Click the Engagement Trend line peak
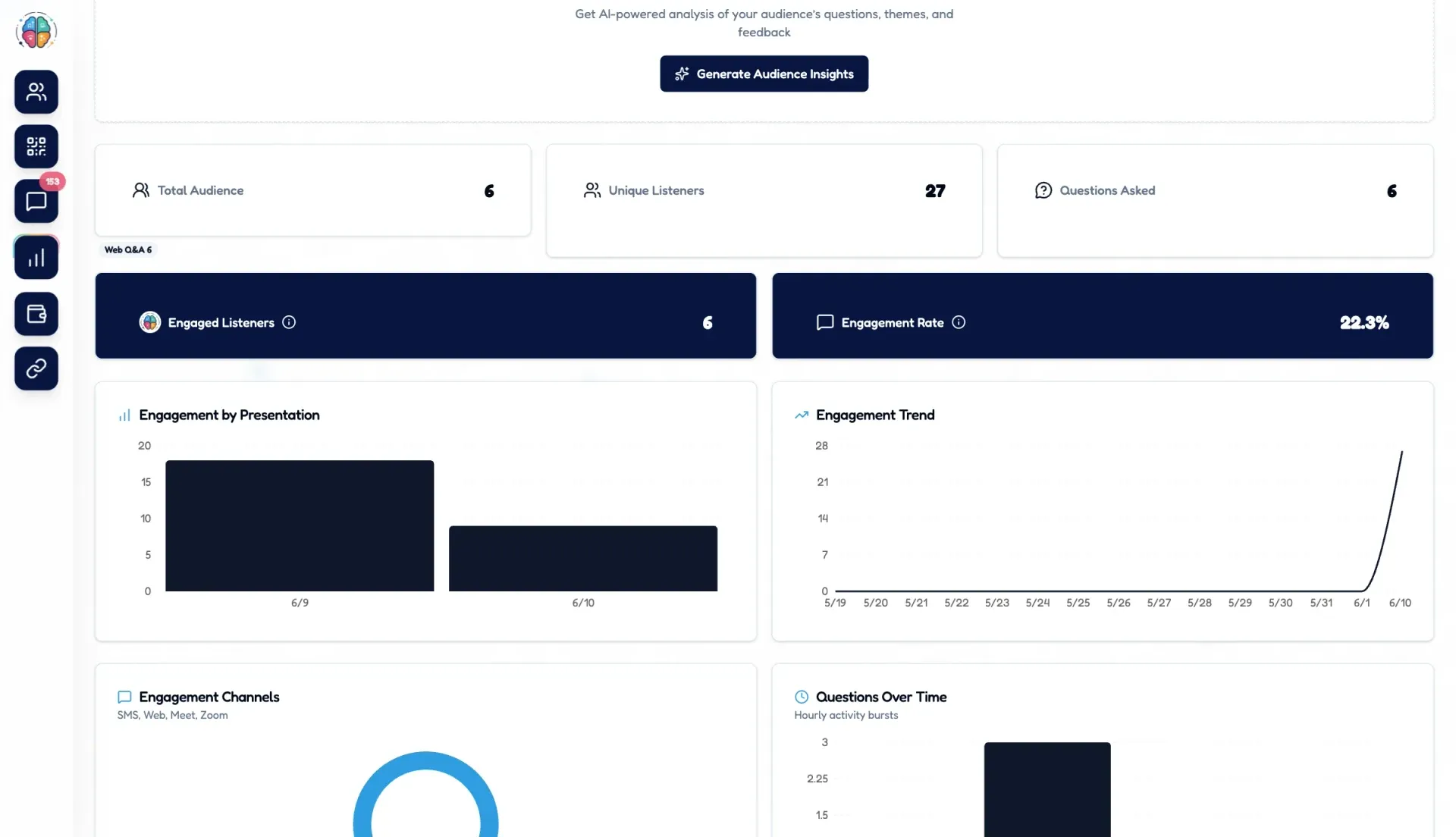This screenshot has height=837, width=1456. pyautogui.click(x=1401, y=452)
